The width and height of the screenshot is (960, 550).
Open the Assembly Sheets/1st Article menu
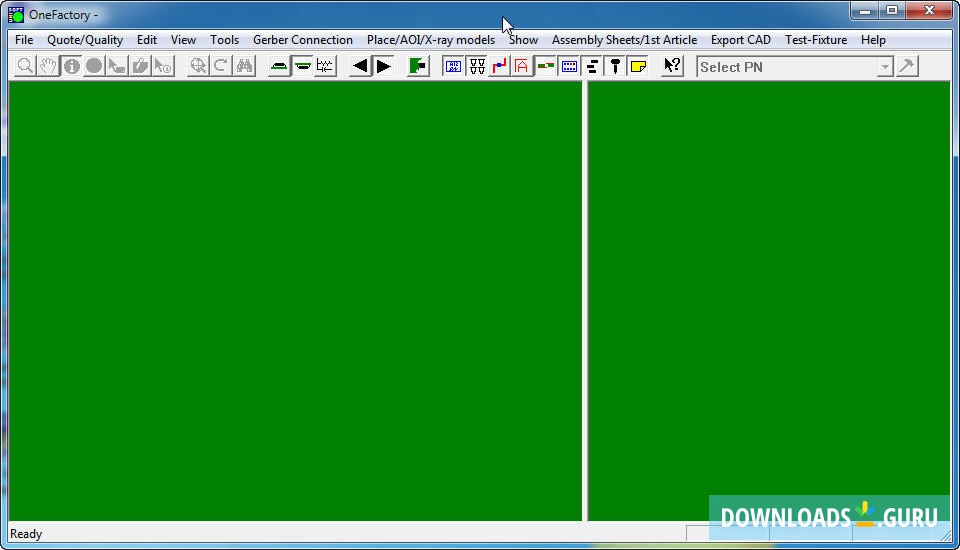click(624, 40)
